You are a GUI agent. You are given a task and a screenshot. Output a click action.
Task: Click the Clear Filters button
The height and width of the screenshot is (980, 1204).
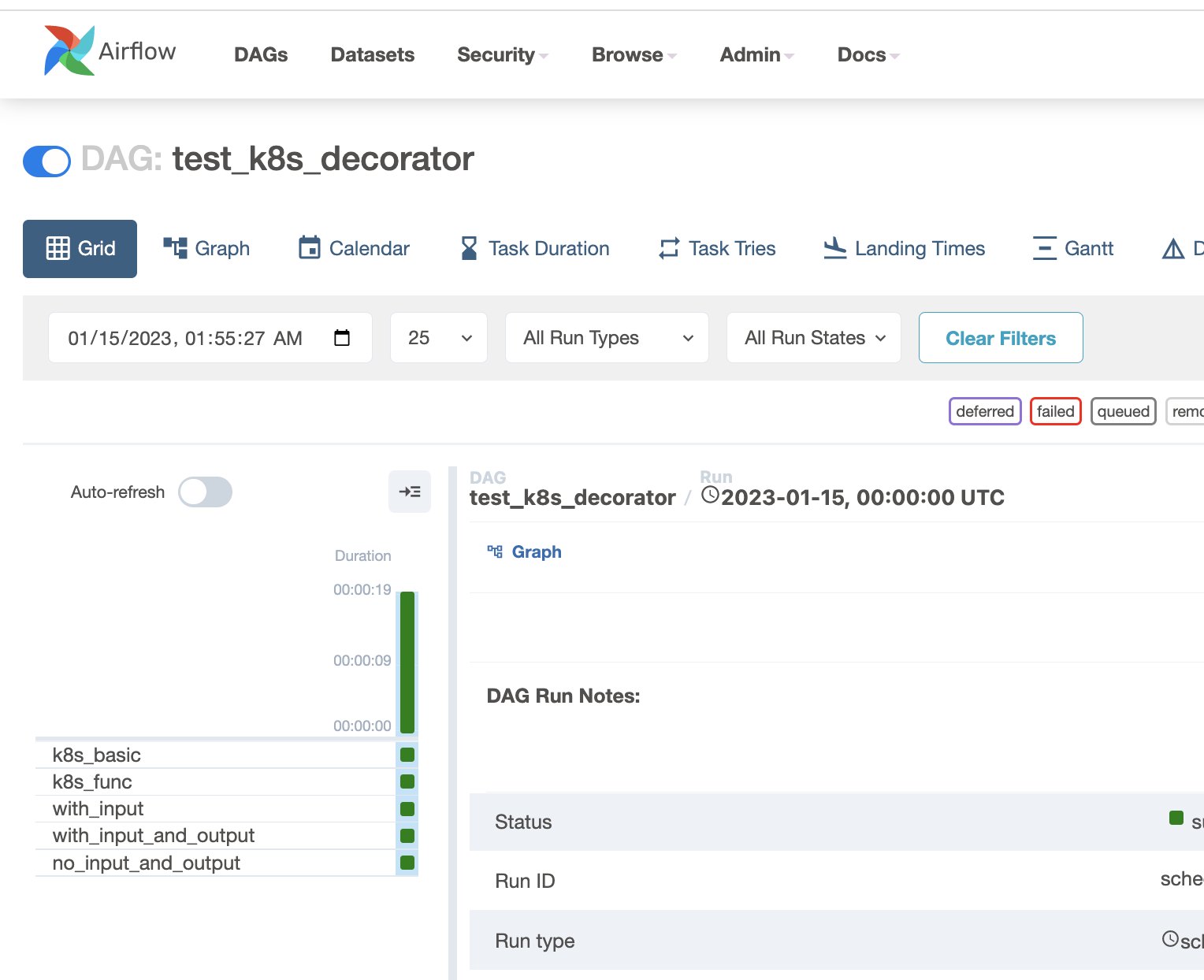click(x=1001, y=338)
